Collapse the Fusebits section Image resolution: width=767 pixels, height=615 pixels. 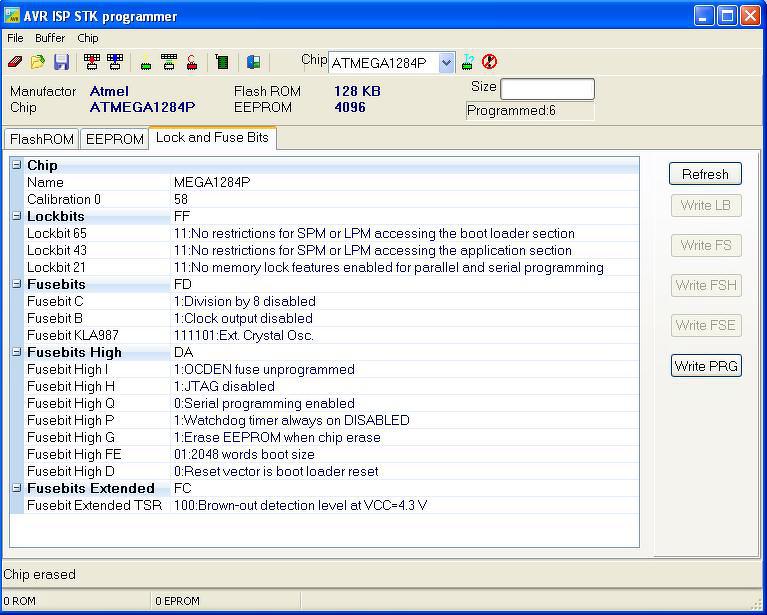pyautogui.click(x=17, y=284)
